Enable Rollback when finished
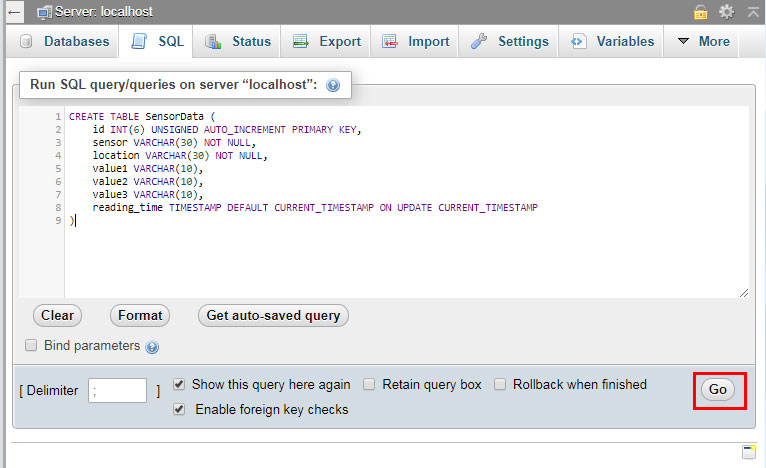766x468 pixels. [x=500, y=384]
